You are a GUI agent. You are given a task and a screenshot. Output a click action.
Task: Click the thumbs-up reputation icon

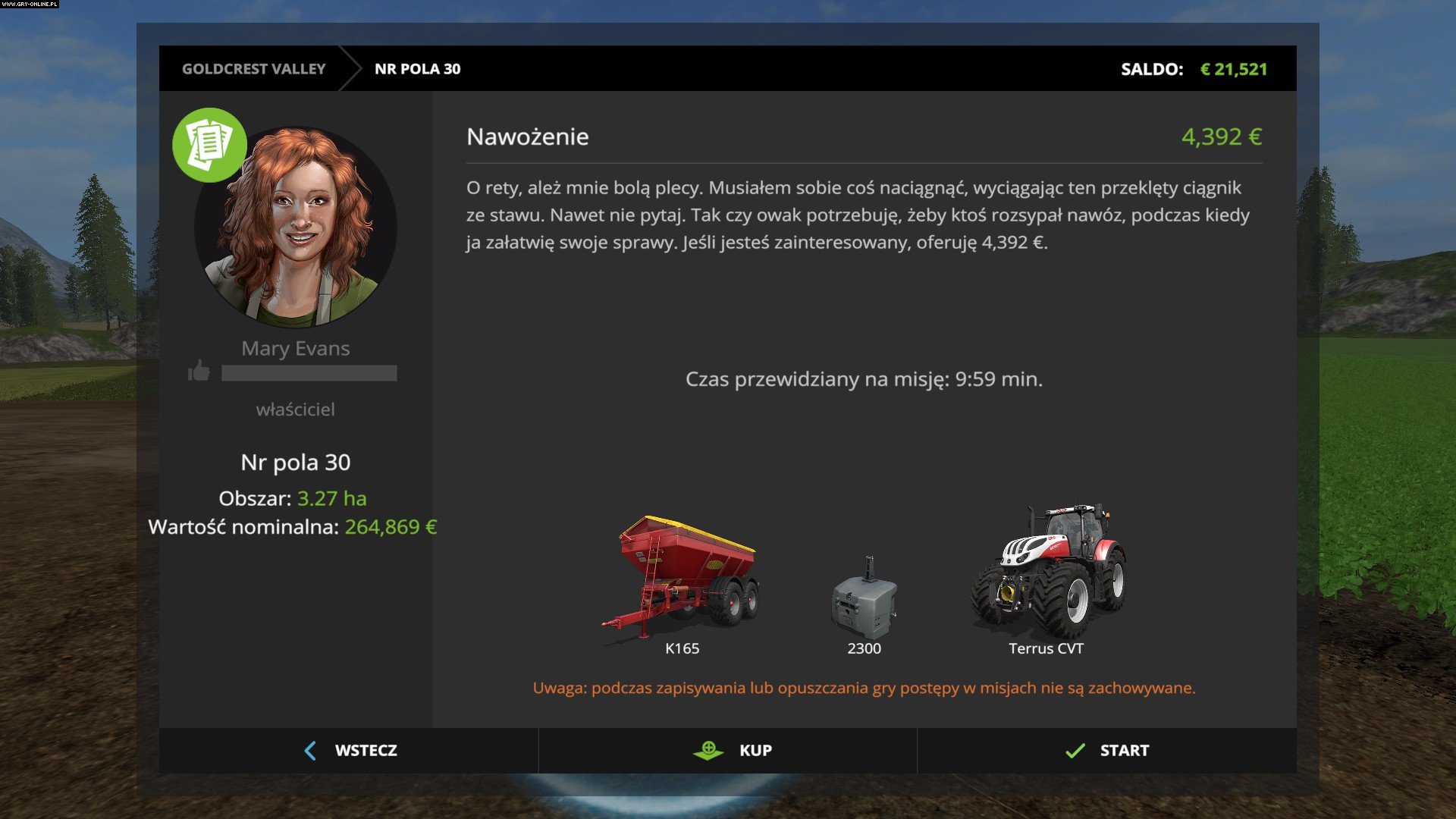(x=199, y=371)
